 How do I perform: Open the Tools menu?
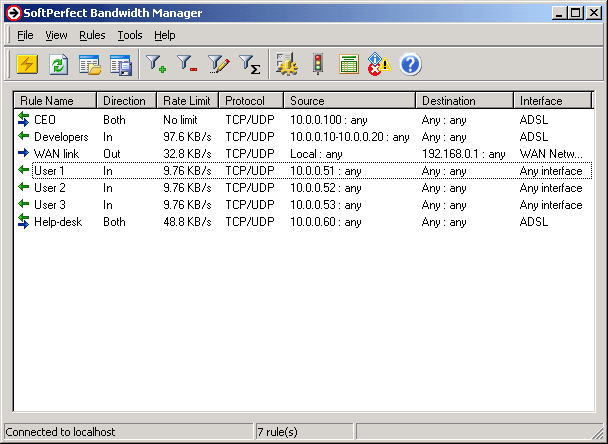tap(130, 35)
